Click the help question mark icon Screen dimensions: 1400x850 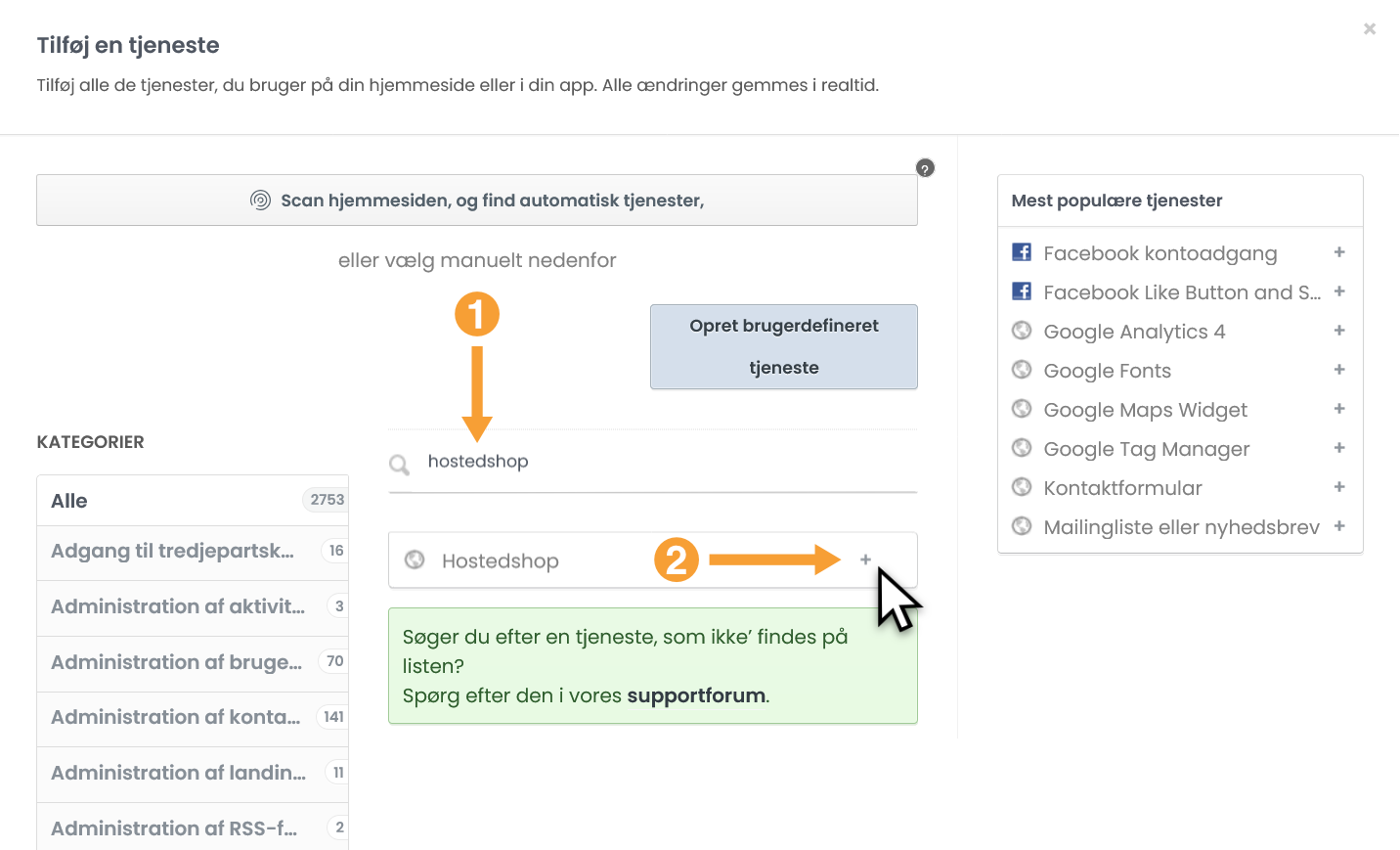click(x=925, y=168)
